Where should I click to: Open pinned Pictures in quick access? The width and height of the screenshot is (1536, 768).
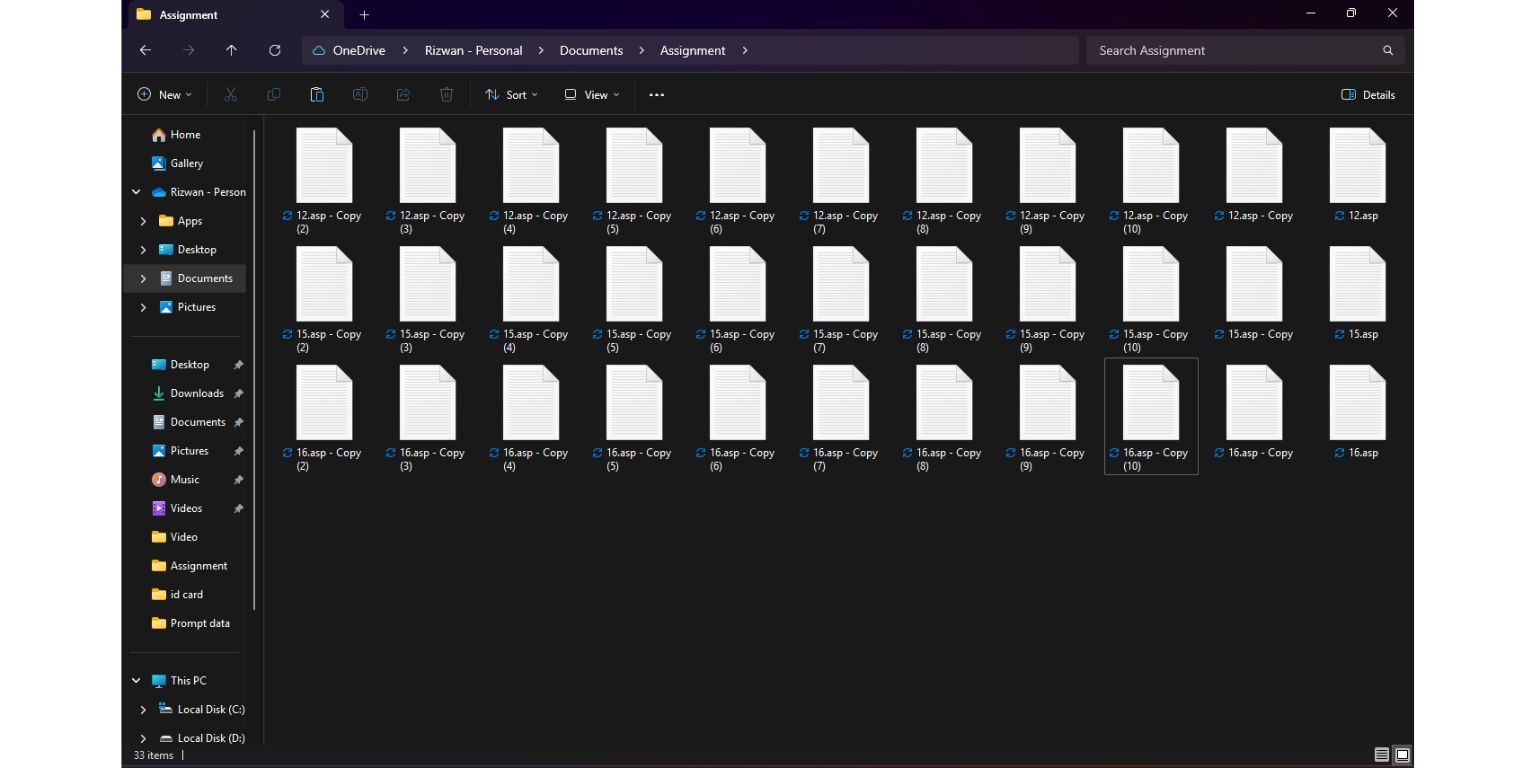click(189, 451)
